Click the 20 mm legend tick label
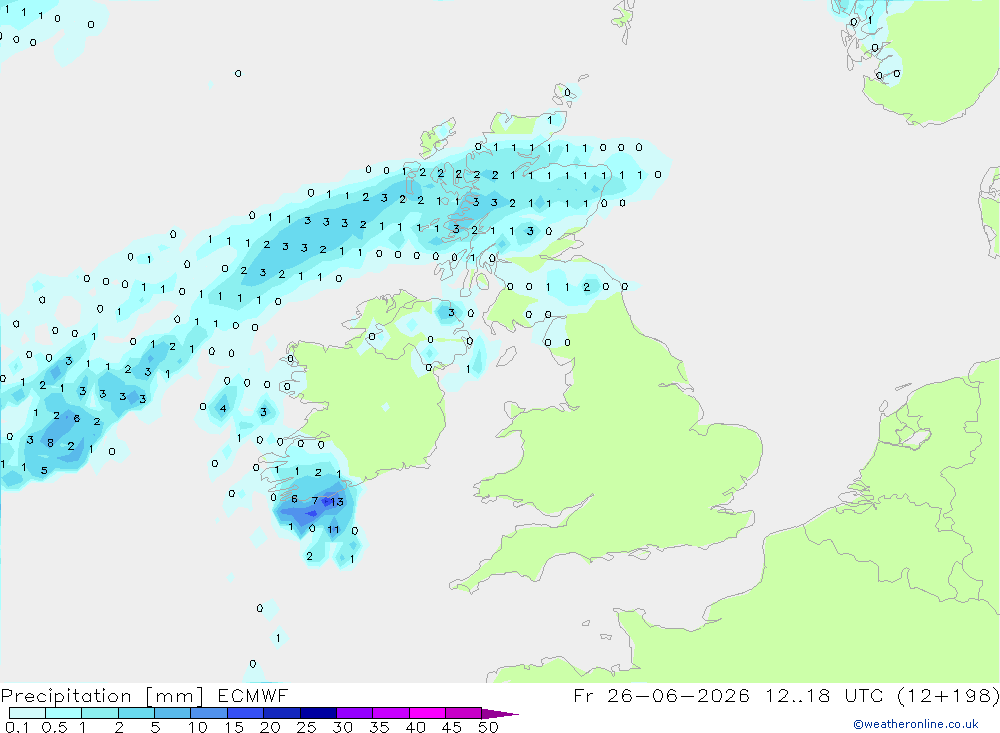Screen dimensions: 1000x733 point(270,727)
